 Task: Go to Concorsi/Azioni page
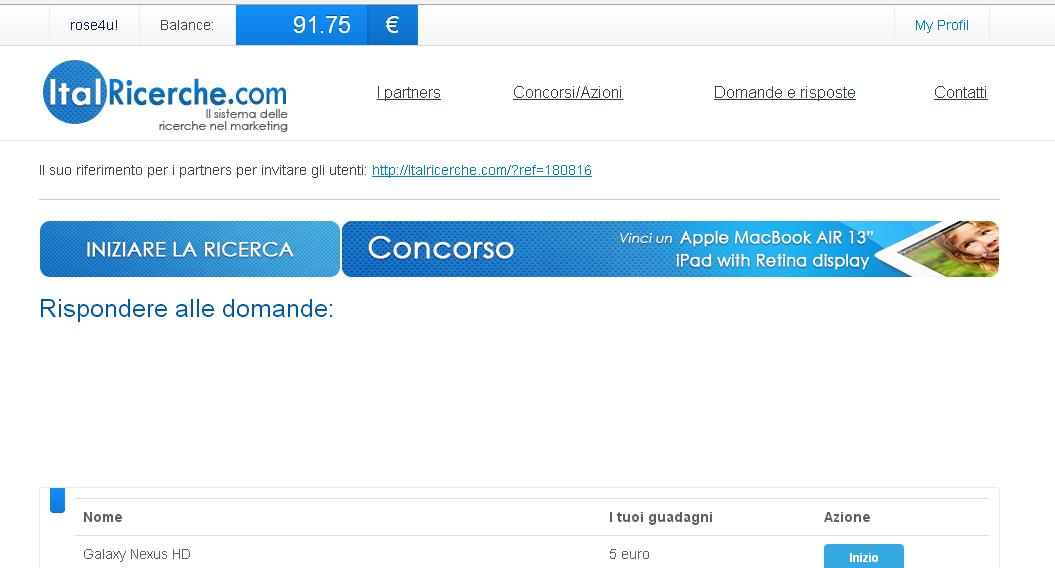pos(567,92)
